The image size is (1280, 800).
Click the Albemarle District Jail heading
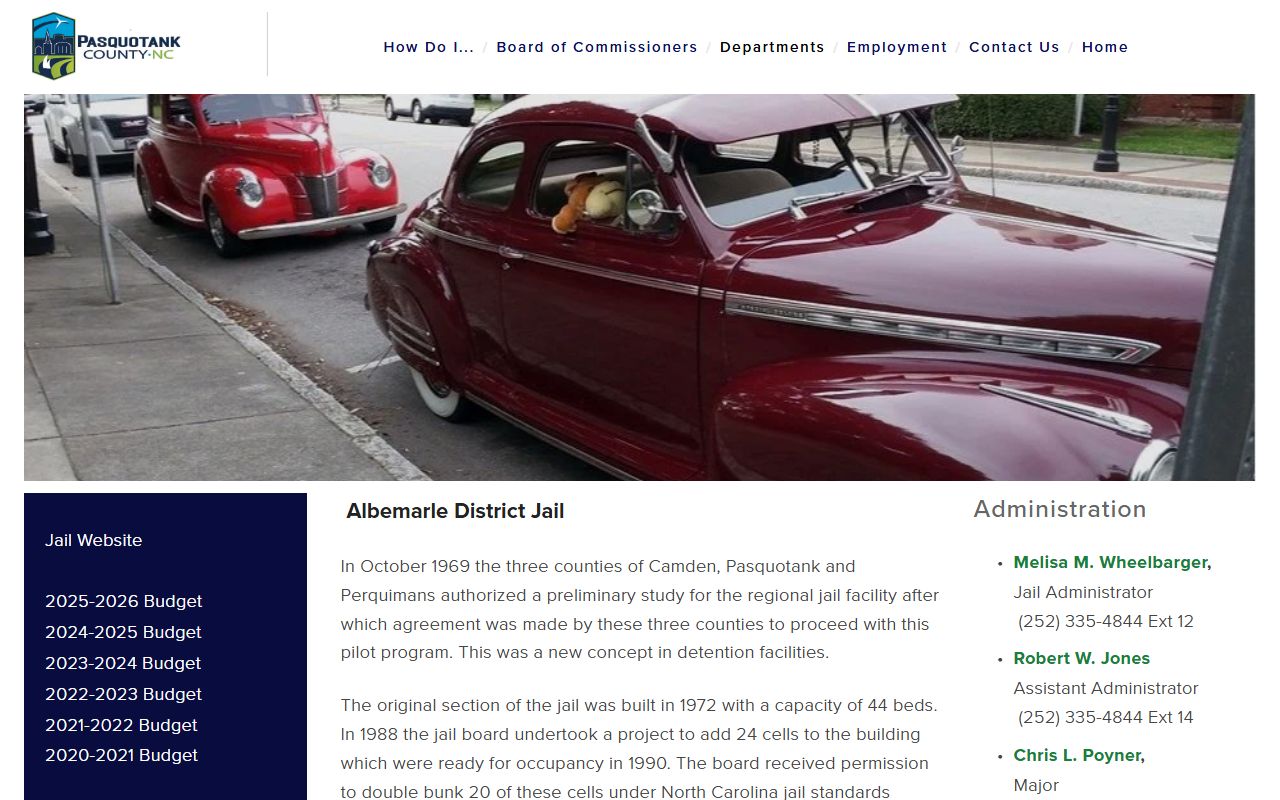coord(455,511)
